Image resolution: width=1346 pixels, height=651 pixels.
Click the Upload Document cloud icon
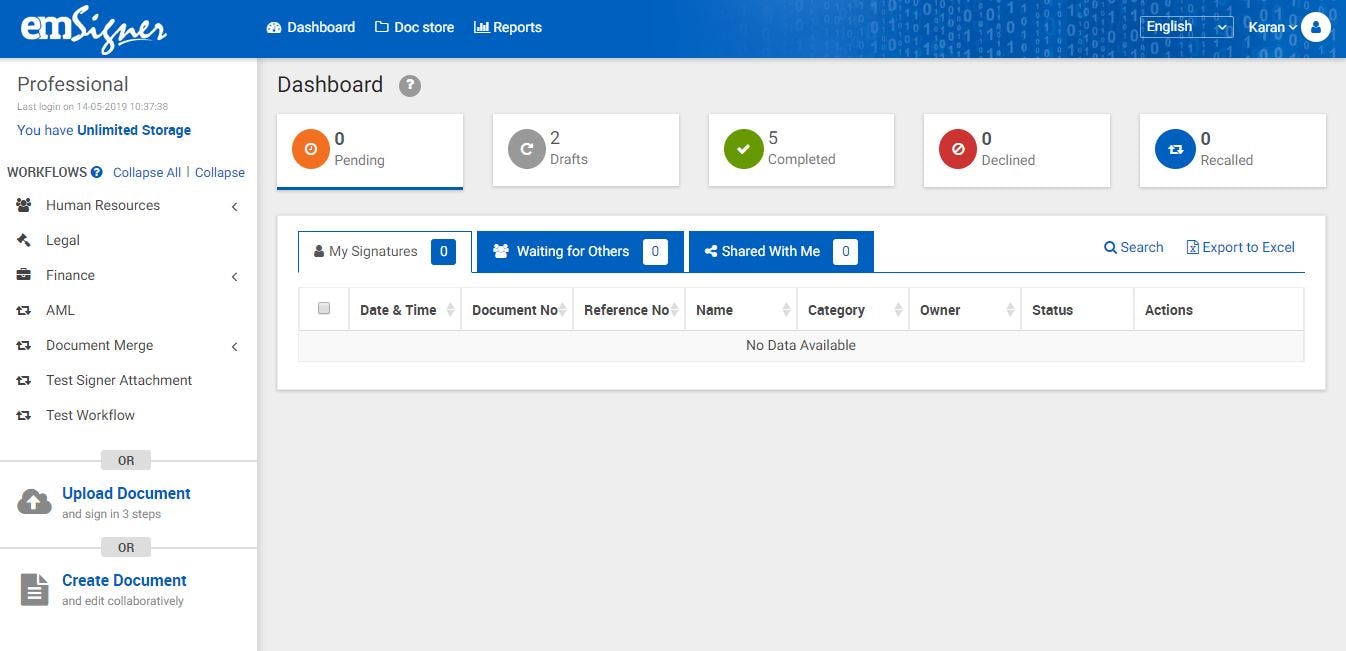coord(34,500)
